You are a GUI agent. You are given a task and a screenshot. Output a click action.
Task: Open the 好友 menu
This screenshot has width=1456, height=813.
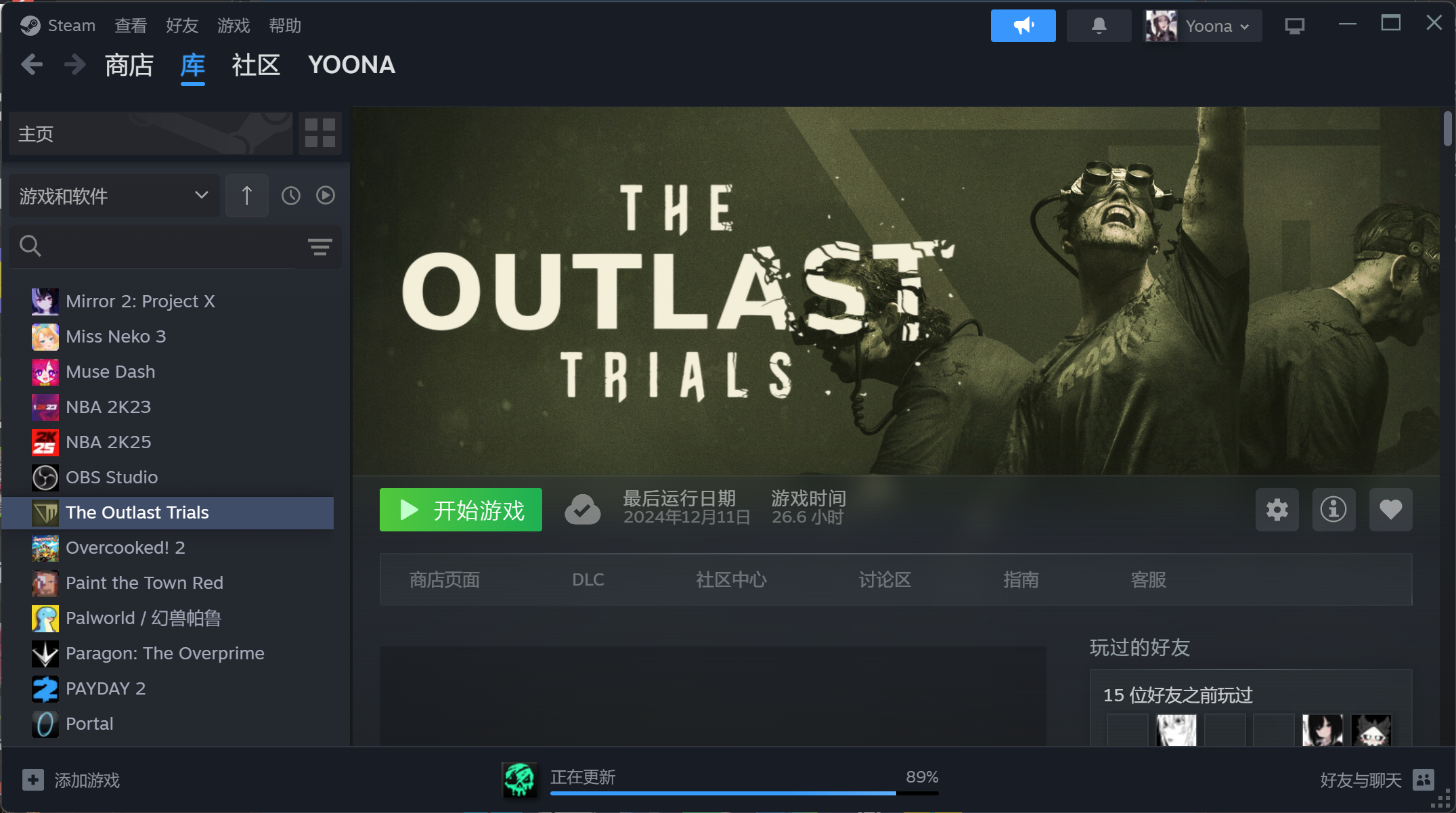[x=182, y=26]
